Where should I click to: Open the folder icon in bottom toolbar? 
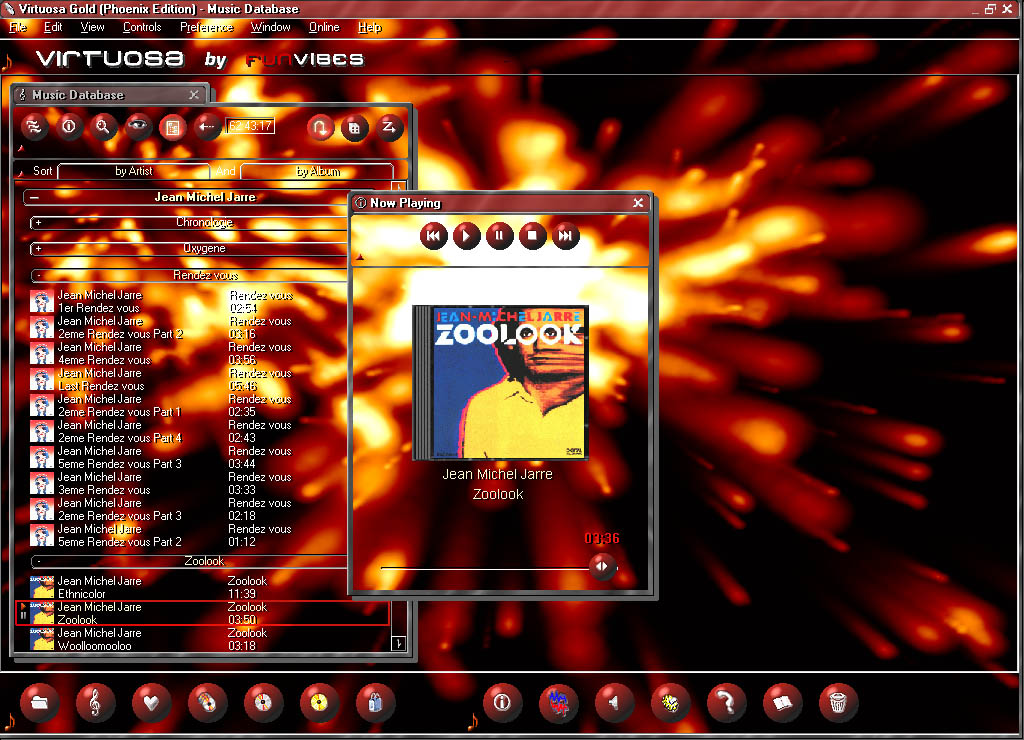pos(40,702)
